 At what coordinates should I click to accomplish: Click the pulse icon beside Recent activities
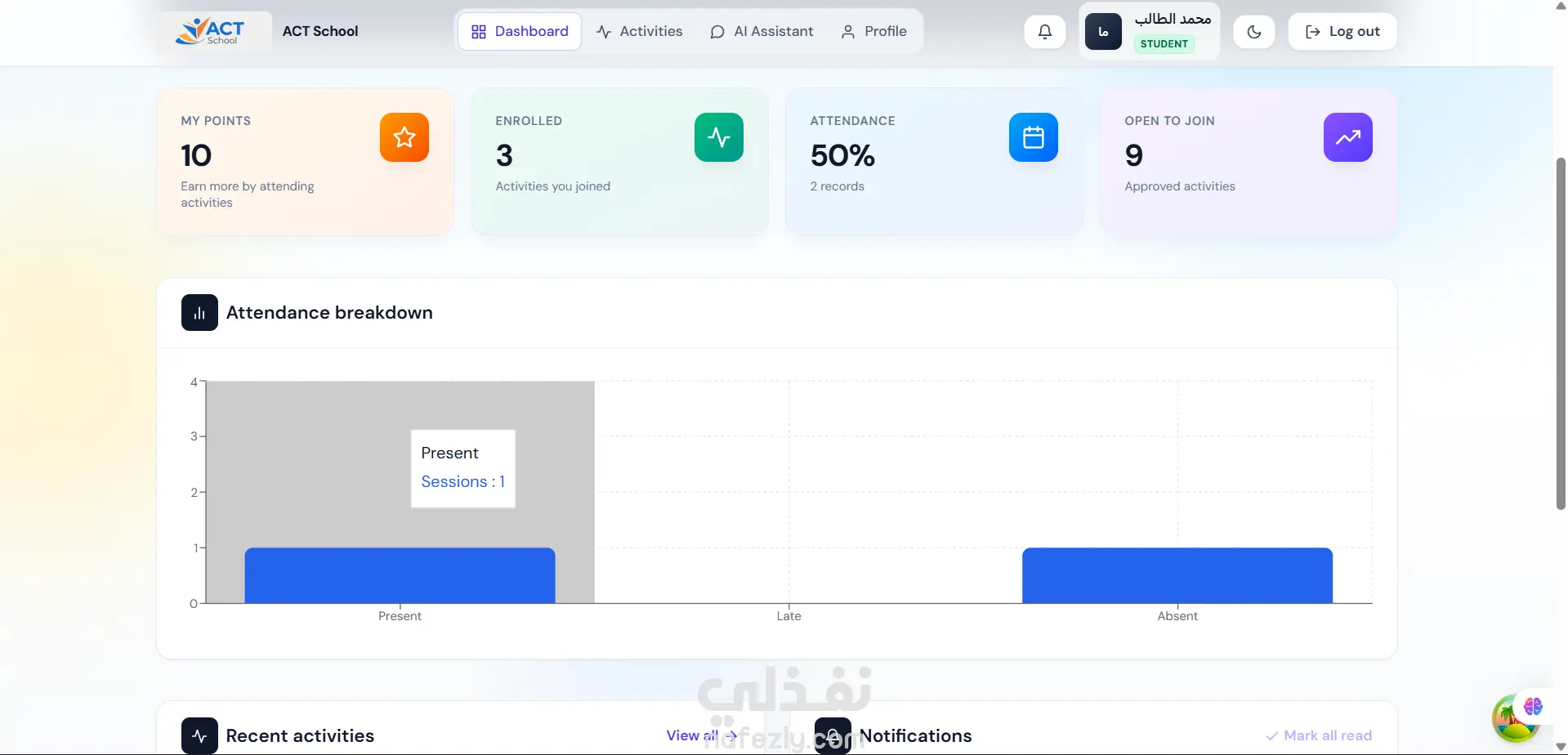pyautogui.click(x=199, y=735)
